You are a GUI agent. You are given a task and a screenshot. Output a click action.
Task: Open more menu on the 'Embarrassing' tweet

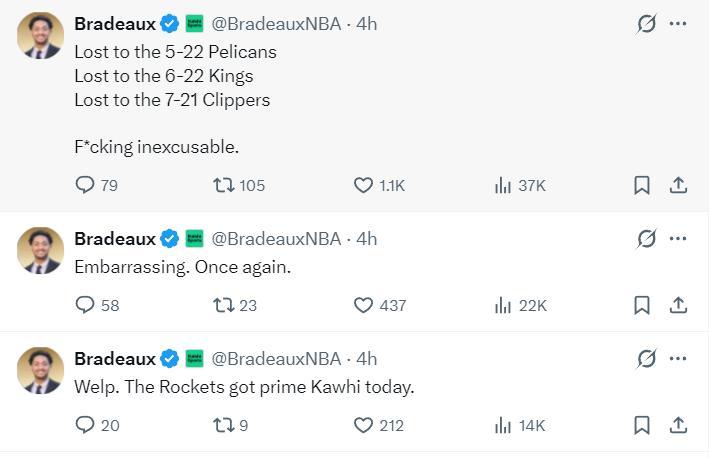[678, 239]
